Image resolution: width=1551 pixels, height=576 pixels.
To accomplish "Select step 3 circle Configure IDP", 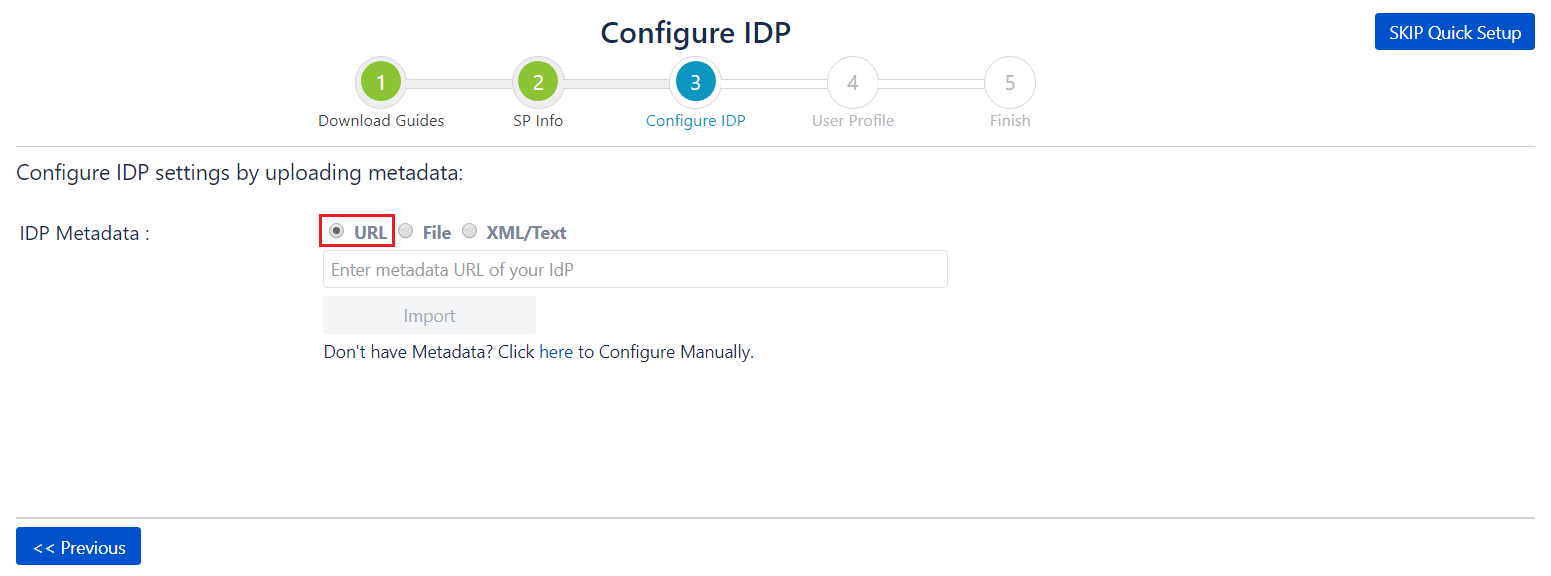I will pyautogui.click(x=695, y=82).
